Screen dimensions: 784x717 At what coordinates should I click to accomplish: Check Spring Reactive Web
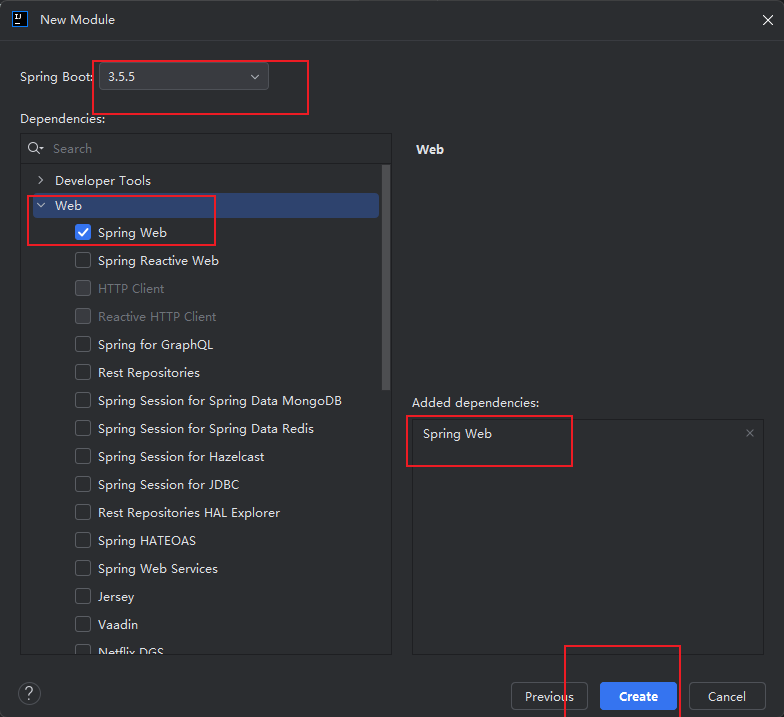point(83,260)
